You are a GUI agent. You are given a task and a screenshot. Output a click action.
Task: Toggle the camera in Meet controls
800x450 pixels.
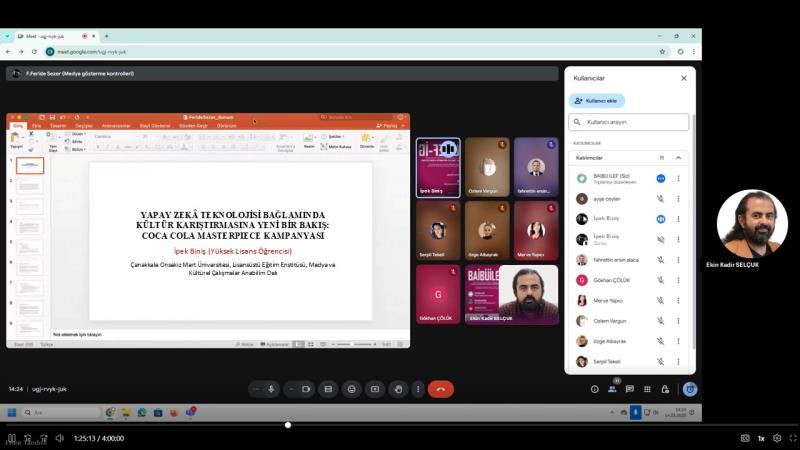coord(306,389)
